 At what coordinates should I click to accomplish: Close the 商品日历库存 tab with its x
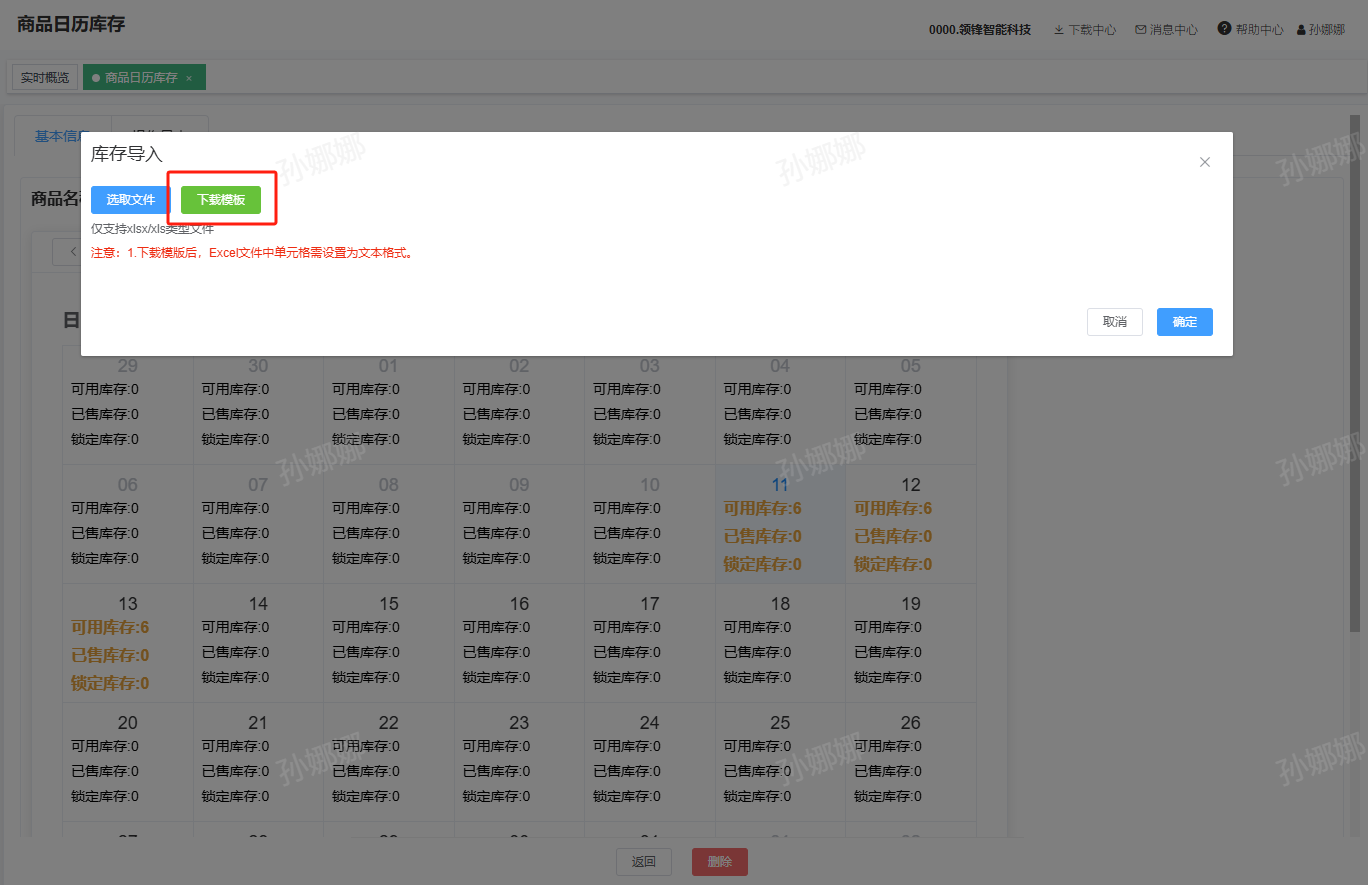(x=189, y=78)
